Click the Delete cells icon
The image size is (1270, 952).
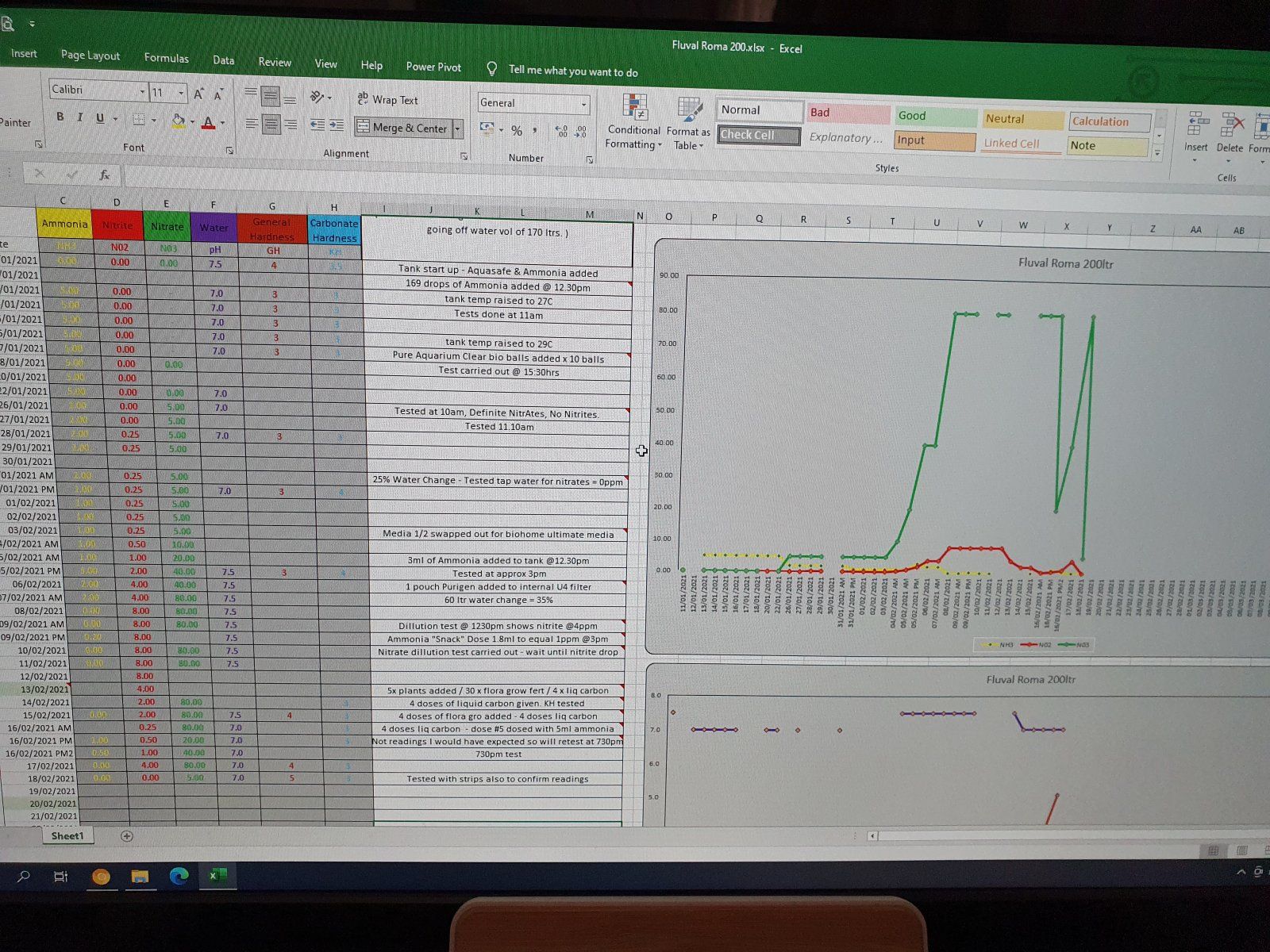pos(1231,132)
